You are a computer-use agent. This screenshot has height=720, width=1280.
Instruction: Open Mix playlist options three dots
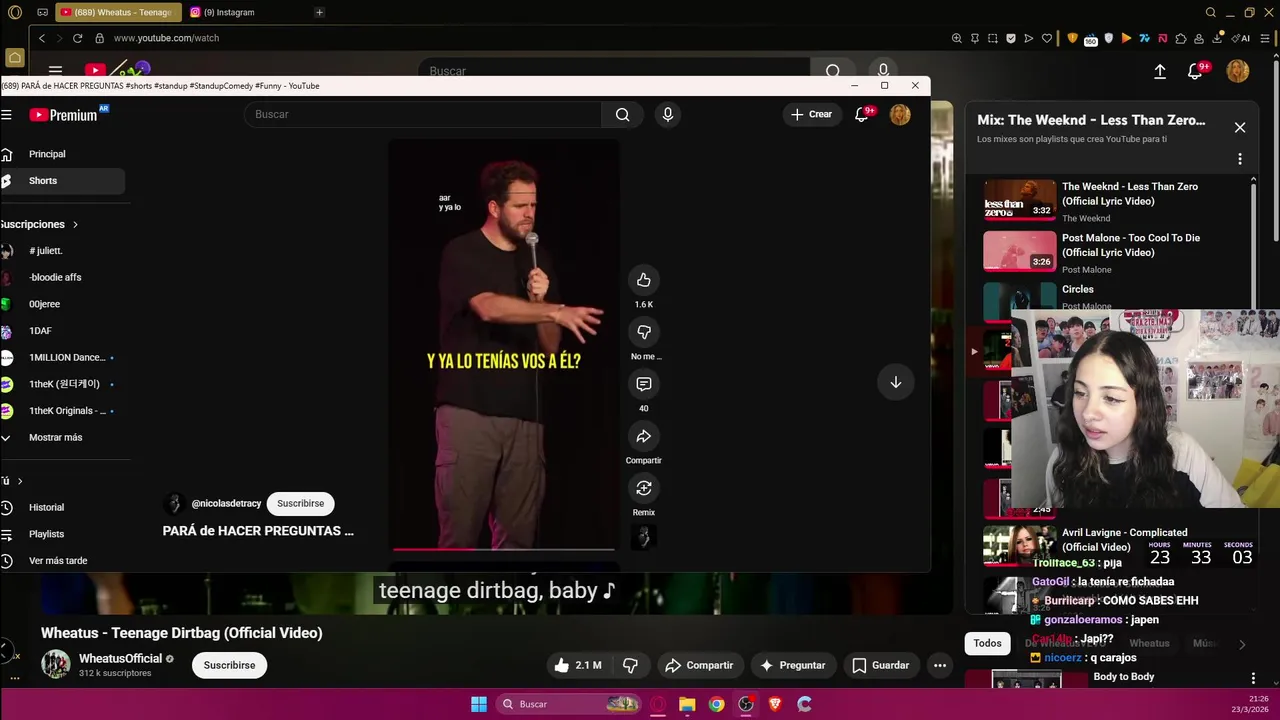pyautogui.click(x=1240, y=159)
